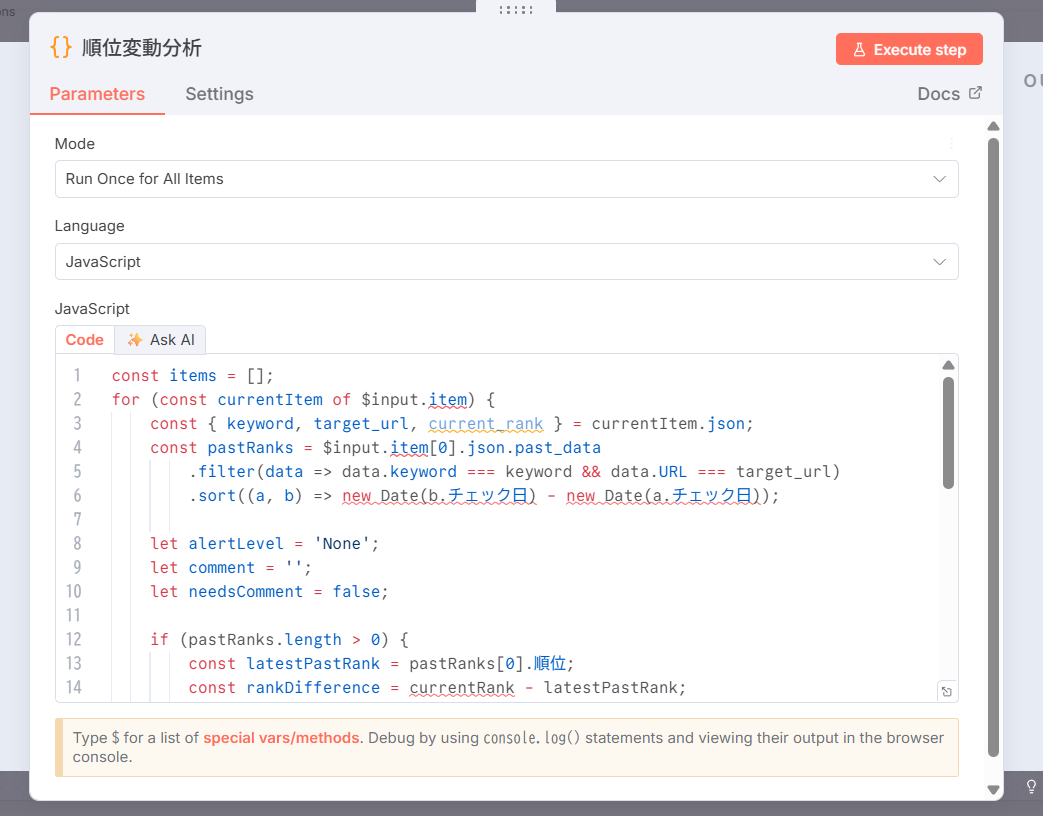Open the Run Once for All Items selector
The width and height of the screenshot is (1043, 816).
point(505,179)
